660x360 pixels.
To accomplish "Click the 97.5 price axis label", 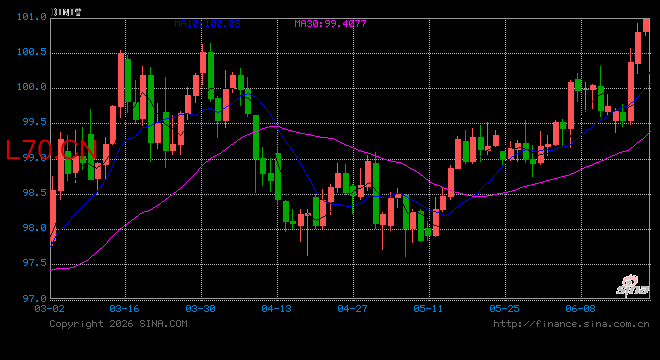I will point(35,263).
